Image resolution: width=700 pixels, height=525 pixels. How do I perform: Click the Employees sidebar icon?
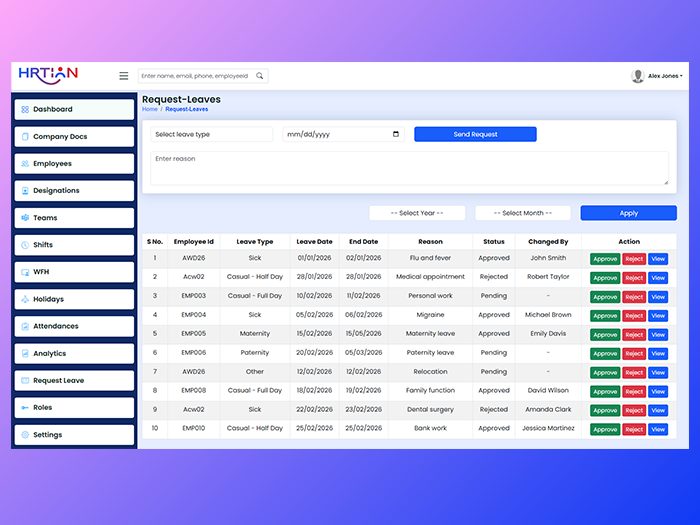25,164
